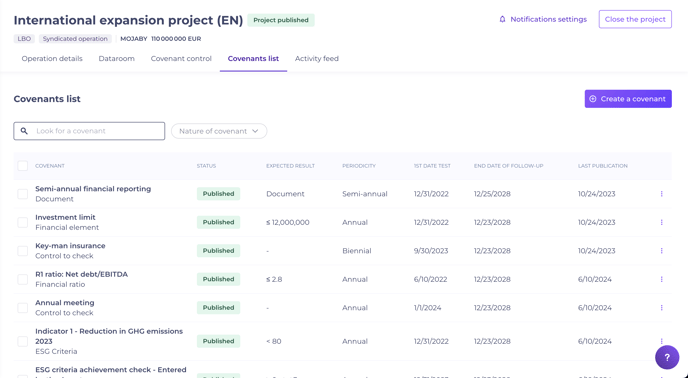View the Activity feed tab

click(316, 58)
